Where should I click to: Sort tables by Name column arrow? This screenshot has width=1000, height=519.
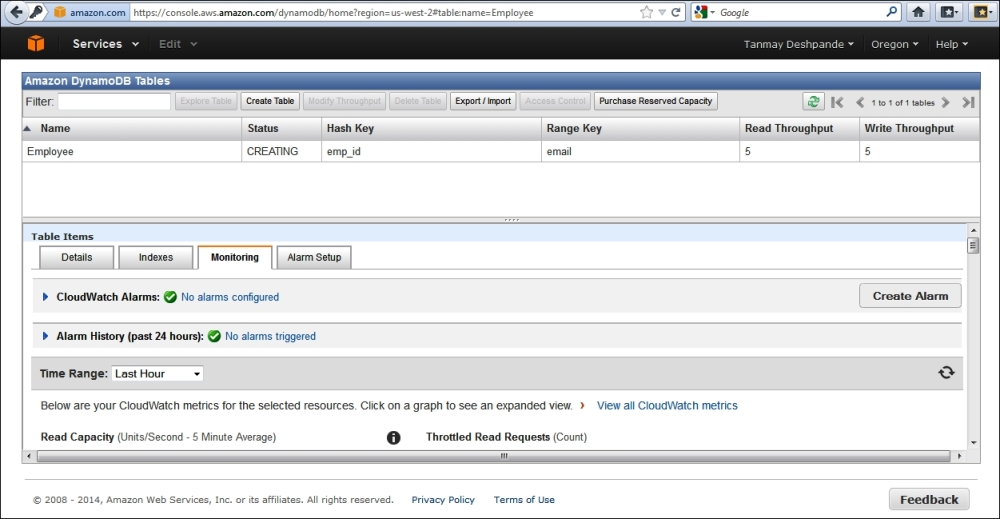27,128
